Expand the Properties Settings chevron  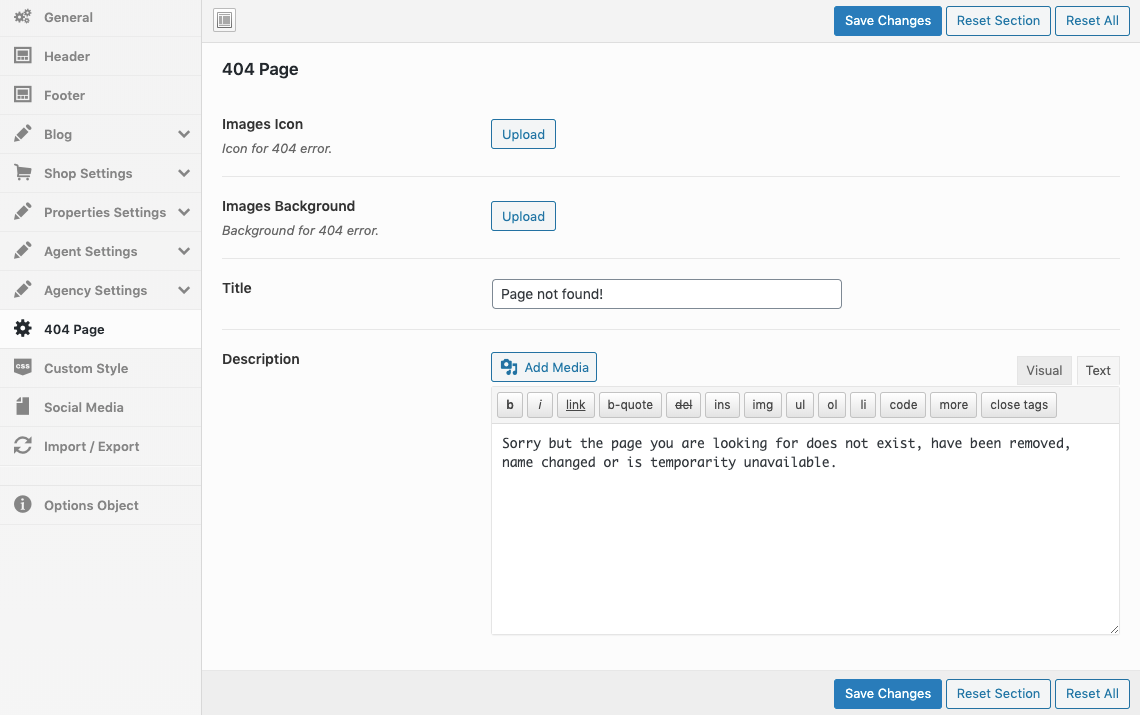(184, 212)
